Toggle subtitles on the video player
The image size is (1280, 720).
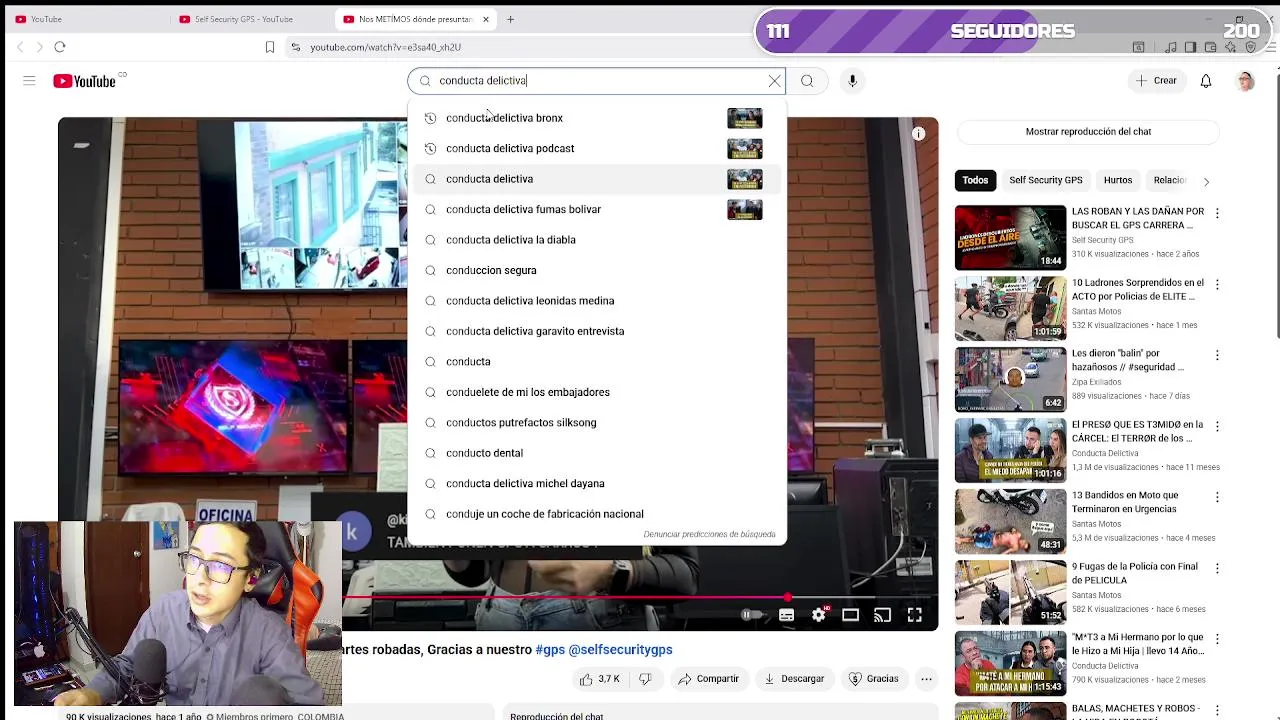787,615
